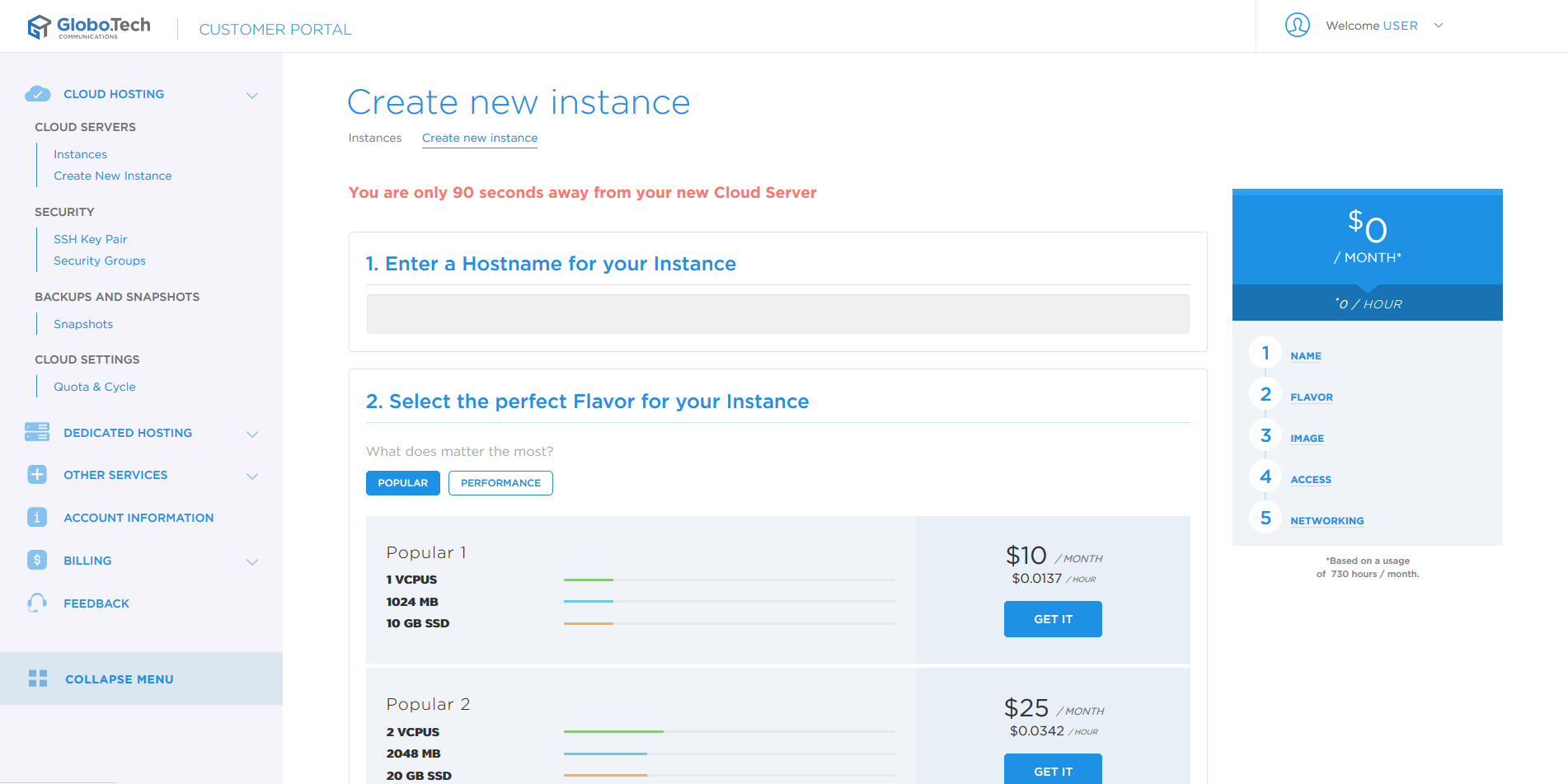Open the Welcome USER dropdown arrow

point(1439,26)
